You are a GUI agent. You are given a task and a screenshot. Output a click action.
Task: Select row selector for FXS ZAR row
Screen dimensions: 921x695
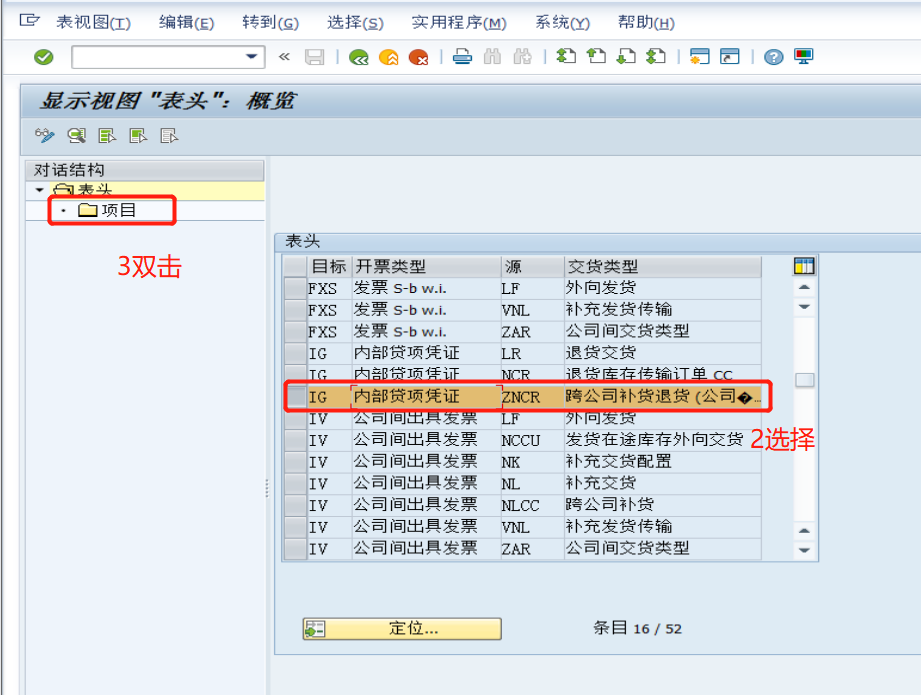point(295,332)
